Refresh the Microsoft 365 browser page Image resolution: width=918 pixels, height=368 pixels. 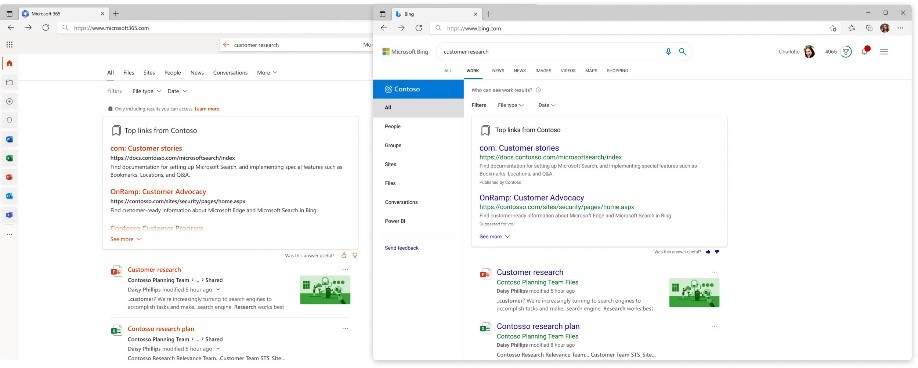[45, 27]
